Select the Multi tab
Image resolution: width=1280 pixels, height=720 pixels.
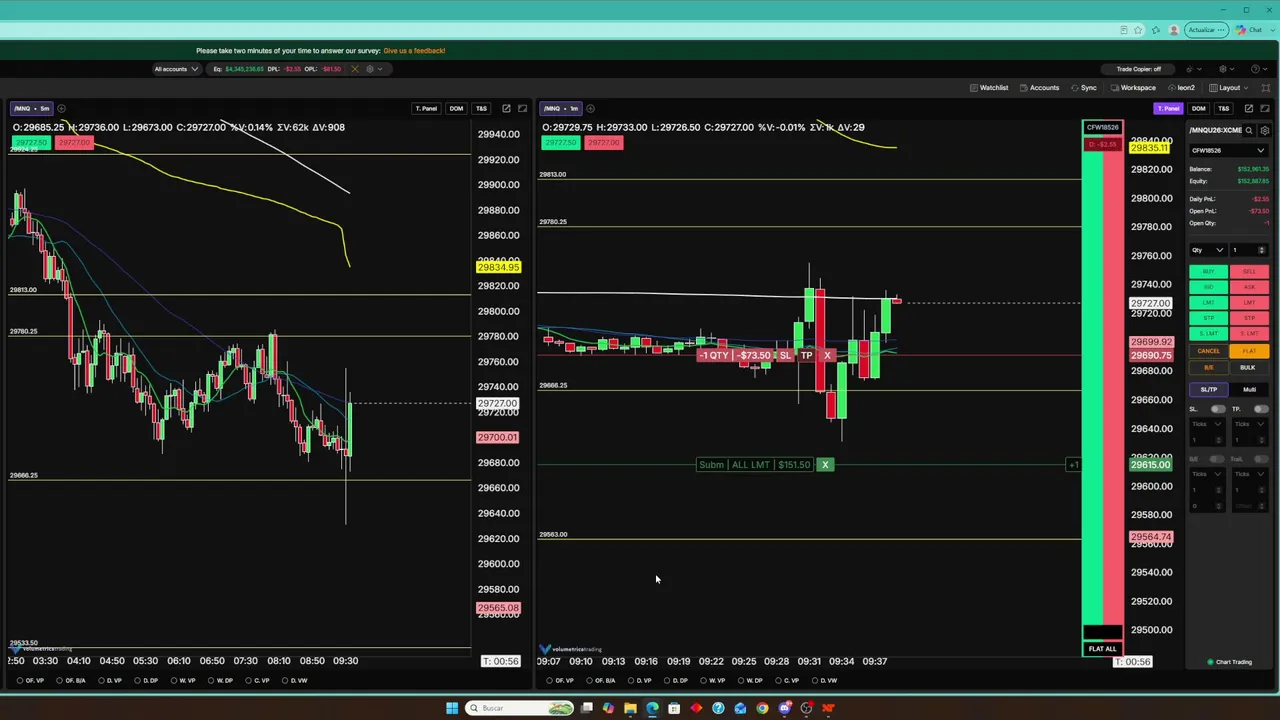pyautogui.click(x=1249, y=390)
